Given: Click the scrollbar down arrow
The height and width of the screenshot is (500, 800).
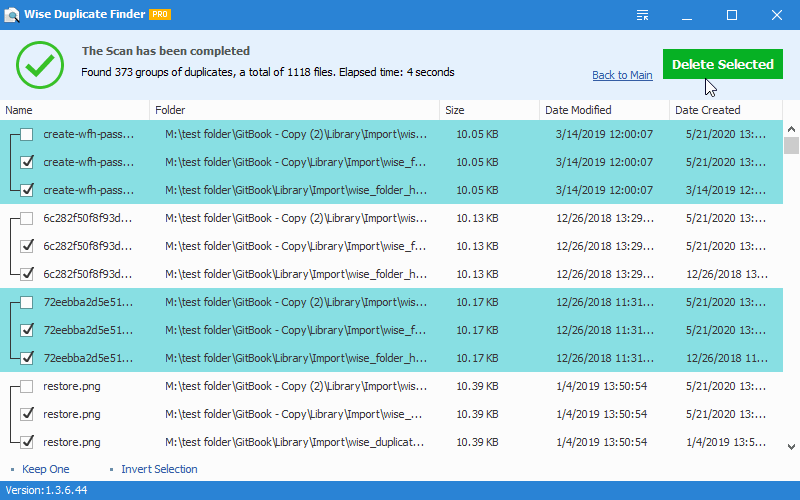Looking at the screenshot, I should point(791,447).
